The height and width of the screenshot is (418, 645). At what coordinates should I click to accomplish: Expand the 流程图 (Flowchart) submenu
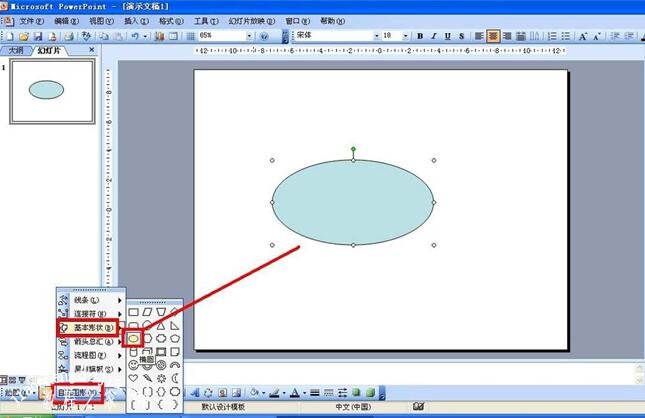click(x=91, y=355)
